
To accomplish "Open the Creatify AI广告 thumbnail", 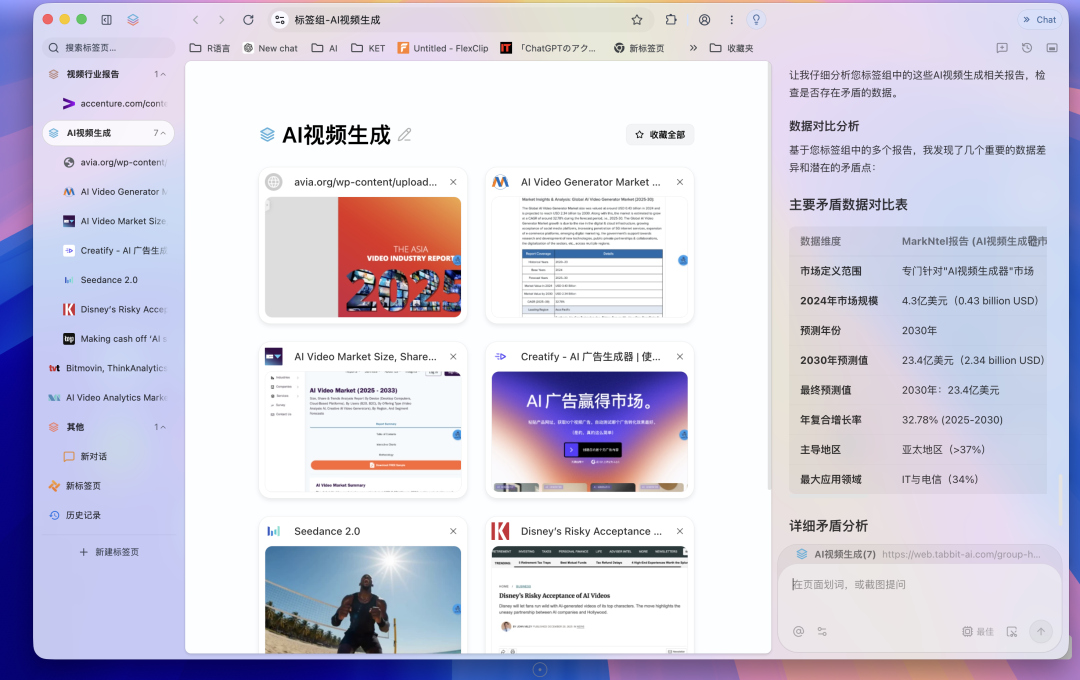I will [x=590, y=431].
